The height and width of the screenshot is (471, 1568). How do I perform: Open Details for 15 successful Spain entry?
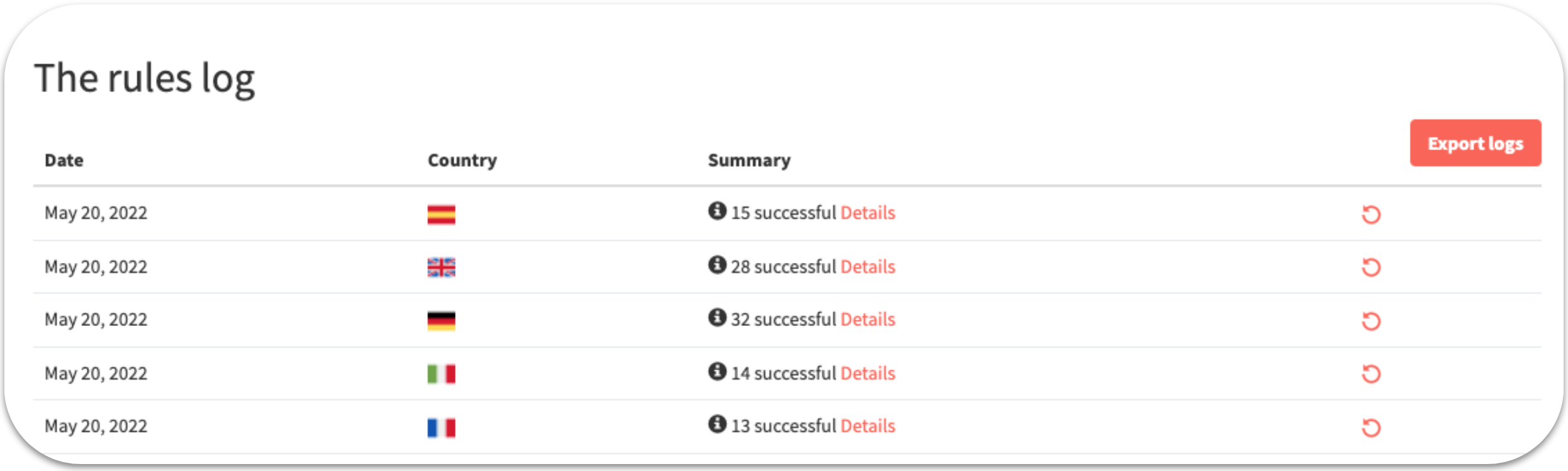point(868,213)
